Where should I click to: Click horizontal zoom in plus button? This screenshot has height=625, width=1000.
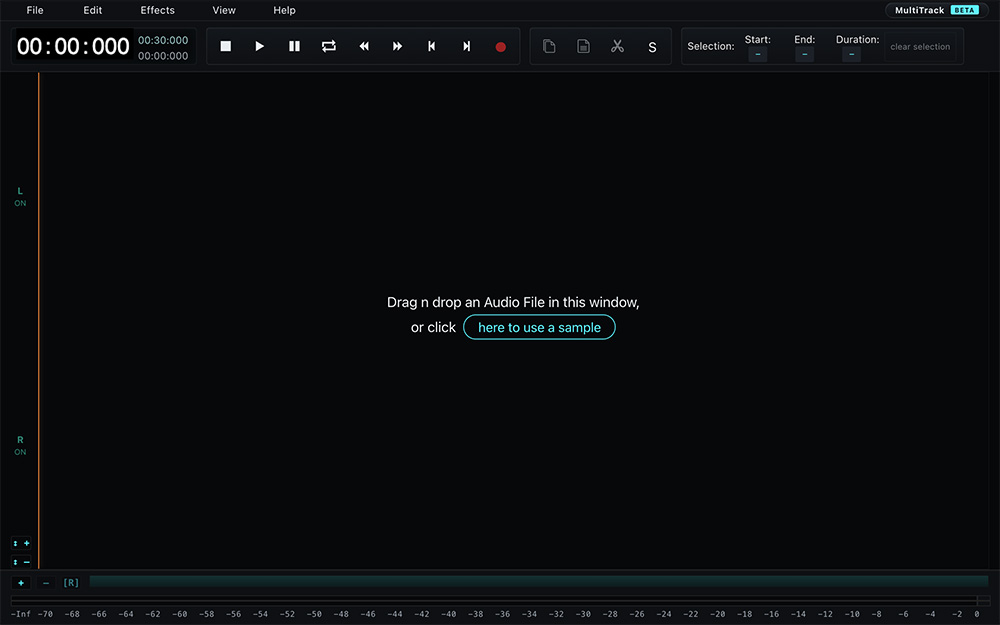[21, 583]
